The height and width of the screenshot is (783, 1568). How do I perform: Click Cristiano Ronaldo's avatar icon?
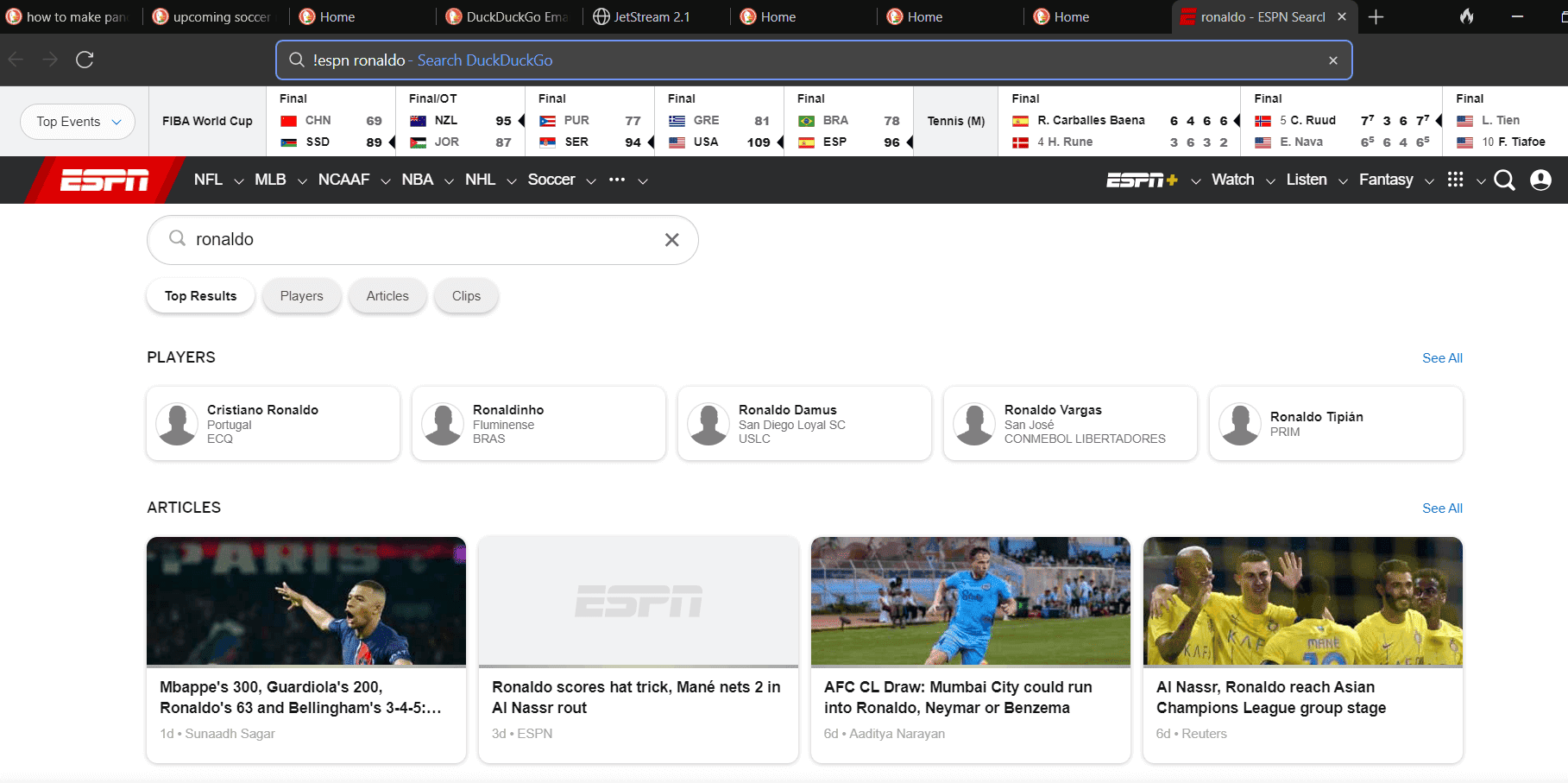[x=178, y=424]
